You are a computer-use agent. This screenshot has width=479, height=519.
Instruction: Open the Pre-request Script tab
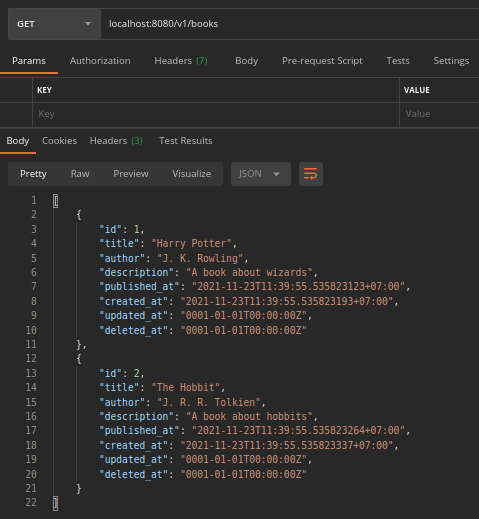(x=322, y=61)
